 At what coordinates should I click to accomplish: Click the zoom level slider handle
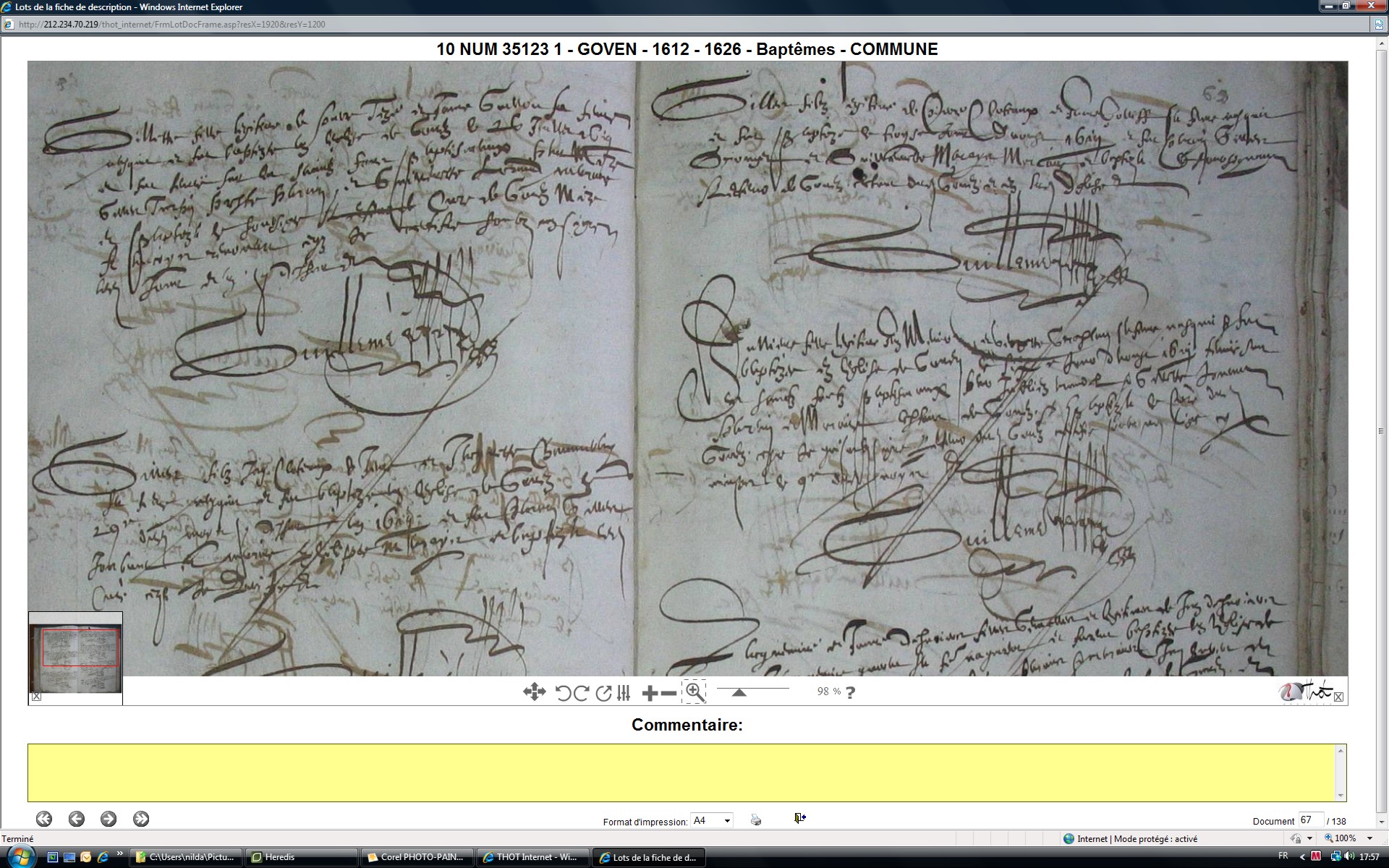point(739,693)
